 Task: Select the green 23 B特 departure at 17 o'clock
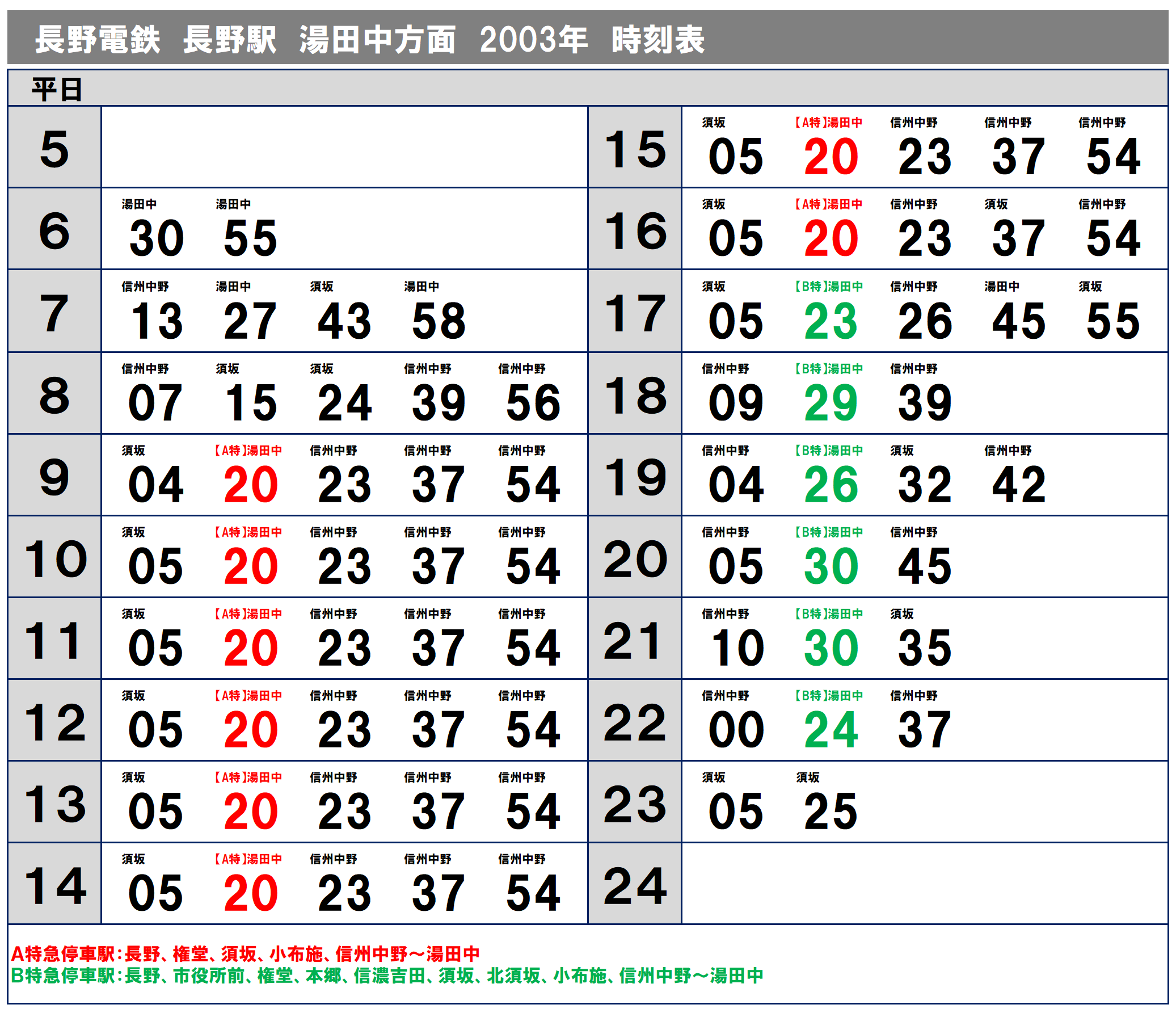coord(831,321)
